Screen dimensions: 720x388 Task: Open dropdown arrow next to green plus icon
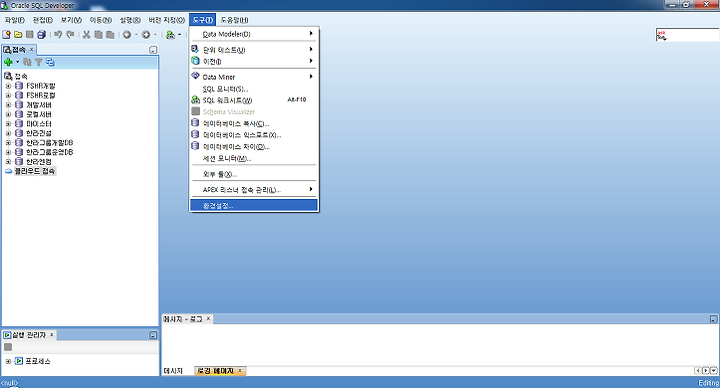point(17,62)
